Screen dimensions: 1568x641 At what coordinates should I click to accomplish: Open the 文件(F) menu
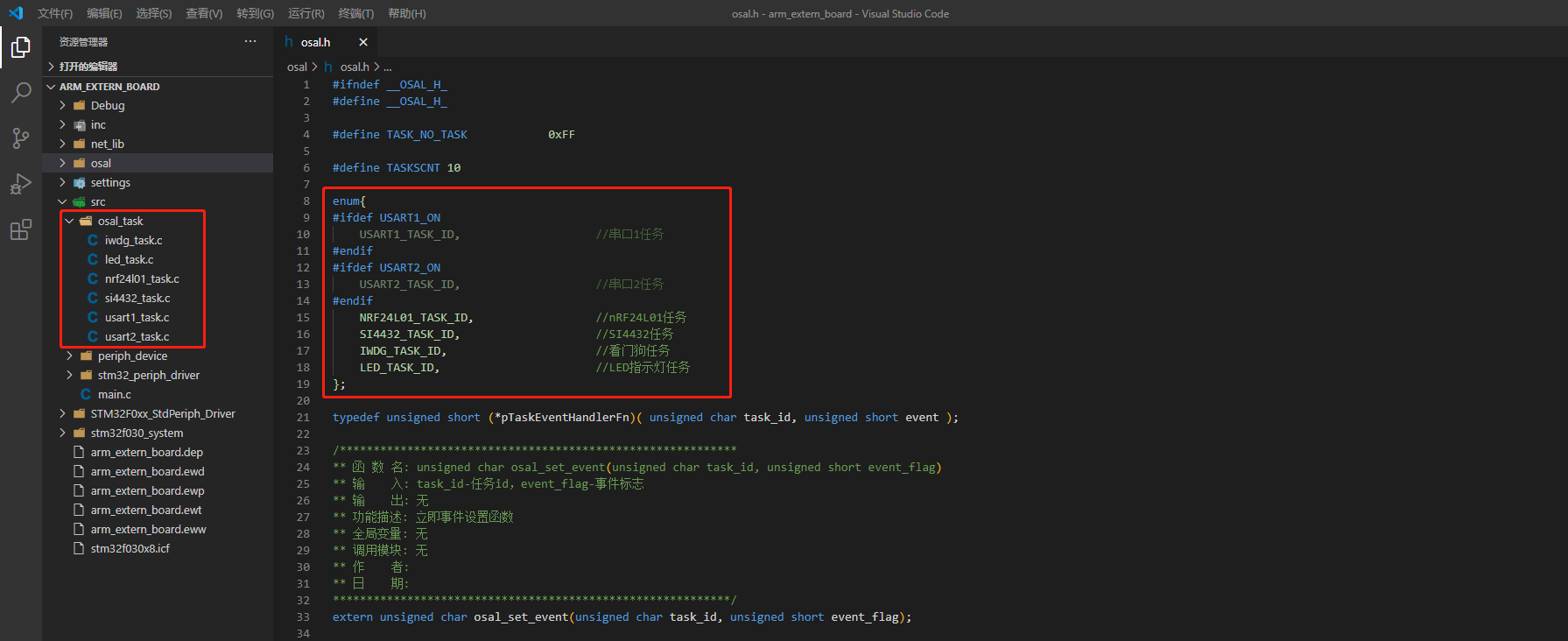55,13
